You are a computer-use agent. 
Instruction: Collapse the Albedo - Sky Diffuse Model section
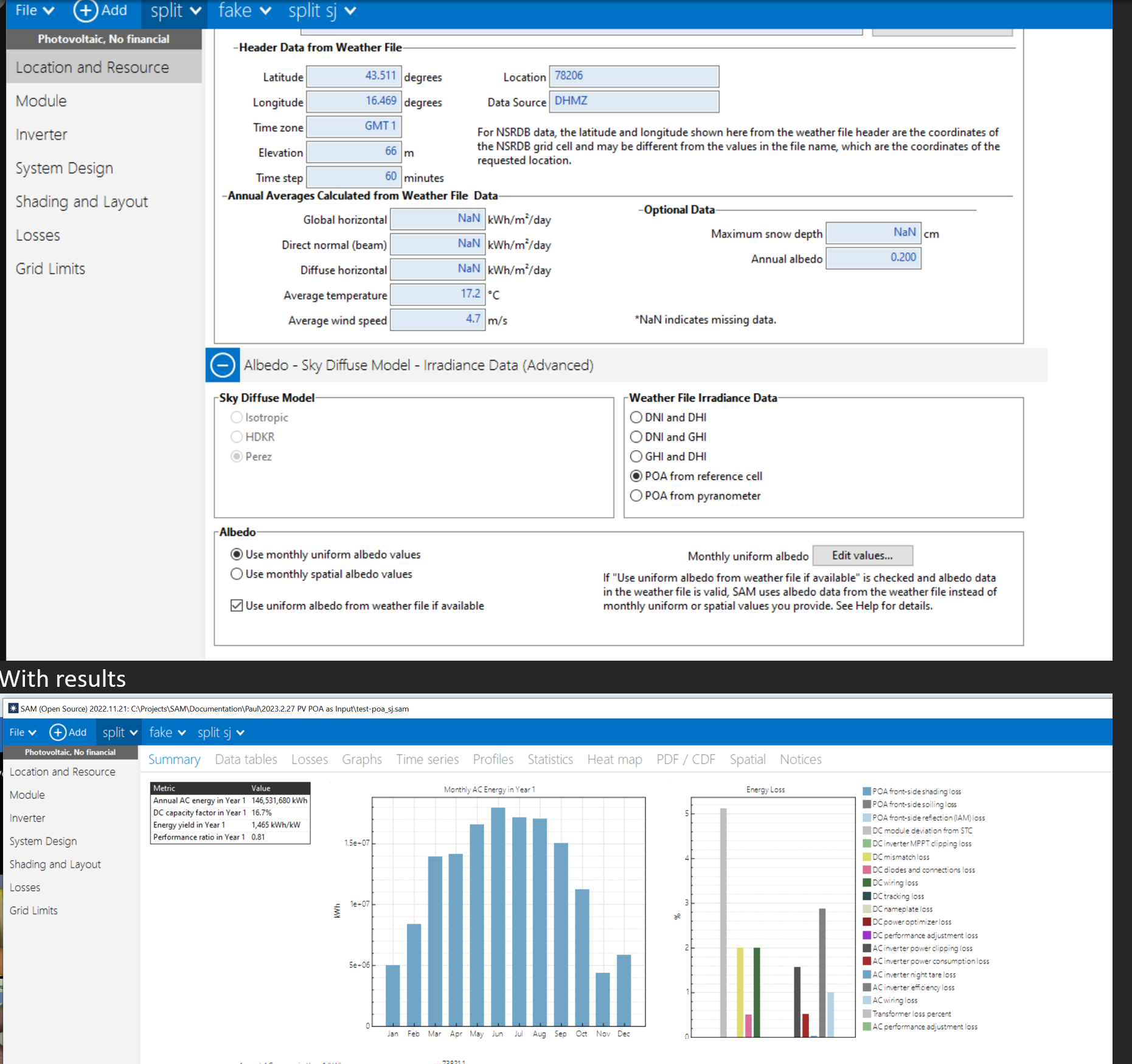(x=223, y=365)
